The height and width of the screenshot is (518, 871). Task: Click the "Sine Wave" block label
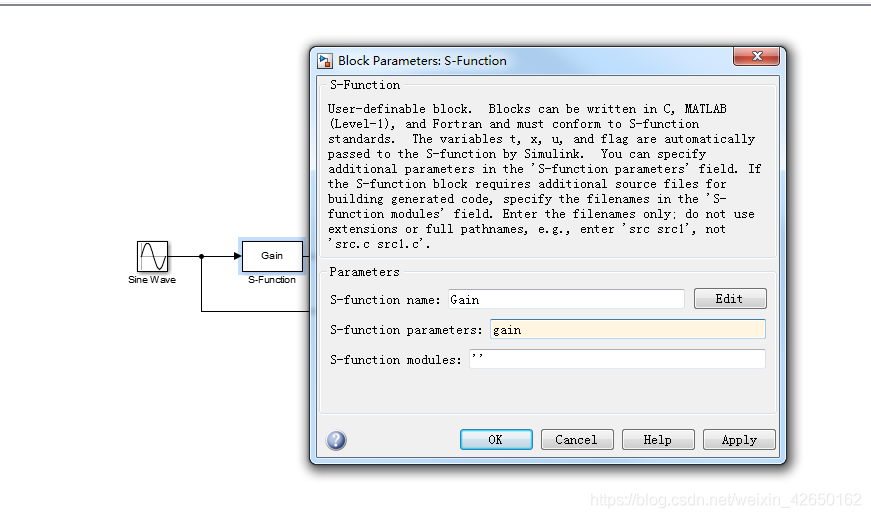coord(152,280)
